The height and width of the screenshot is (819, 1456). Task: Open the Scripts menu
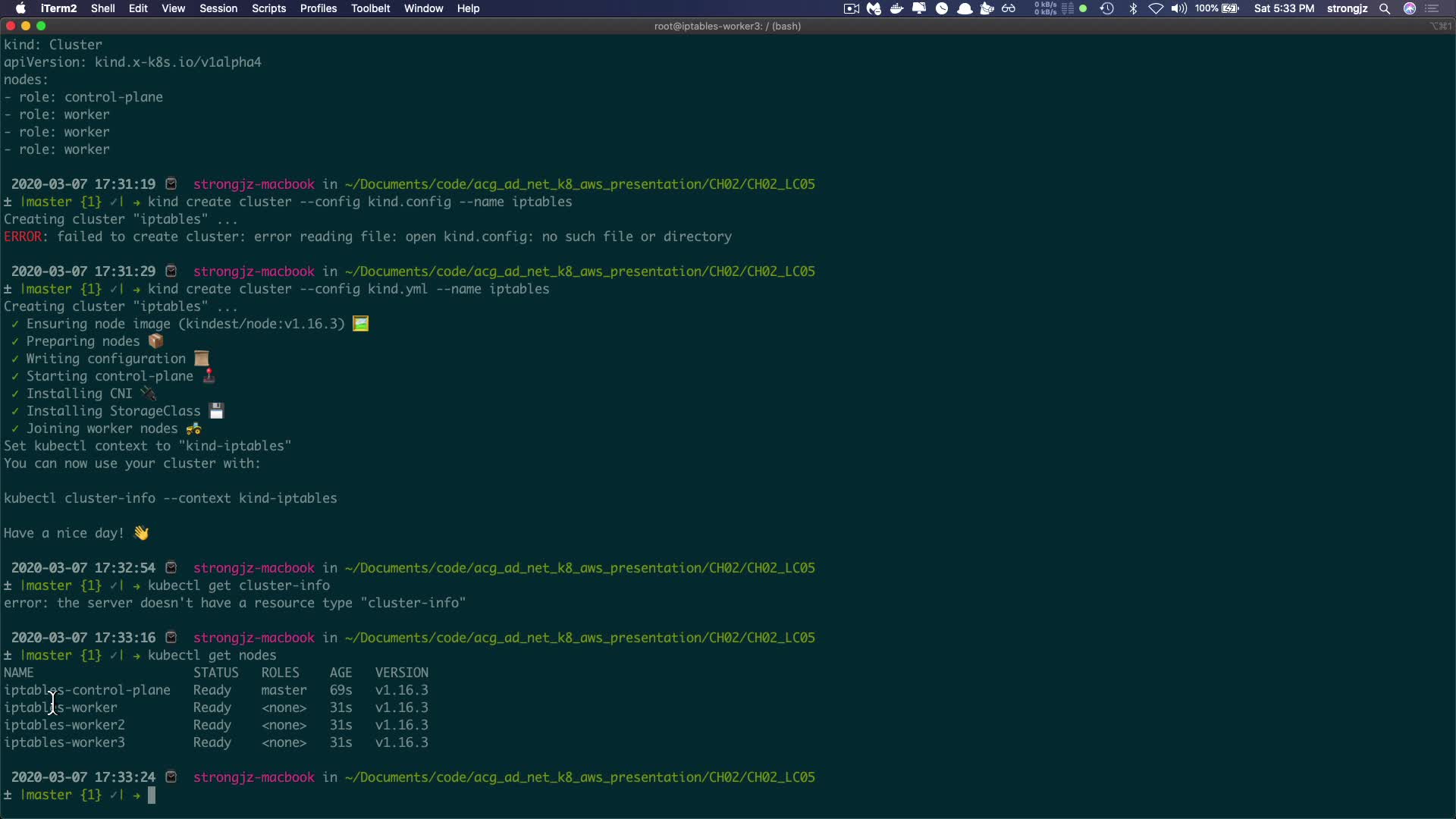[268, 8]
